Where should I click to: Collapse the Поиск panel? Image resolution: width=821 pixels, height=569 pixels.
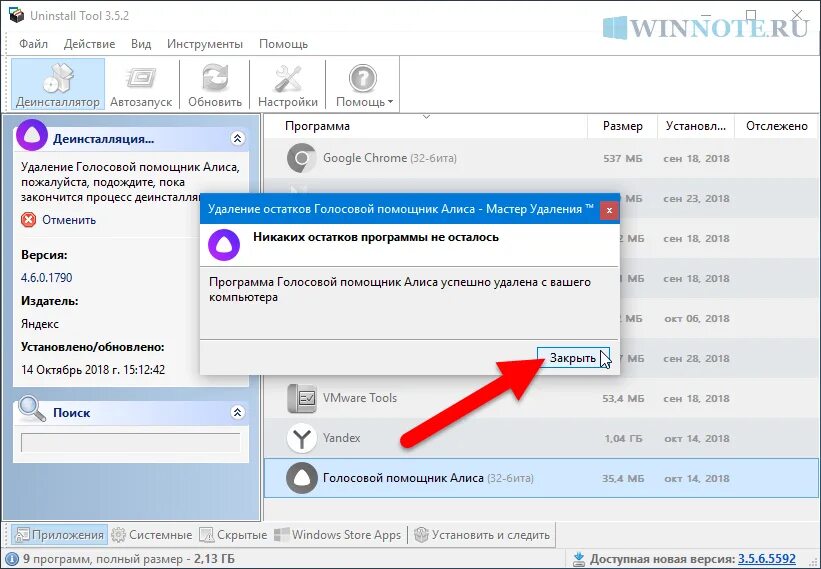point(237,412)
